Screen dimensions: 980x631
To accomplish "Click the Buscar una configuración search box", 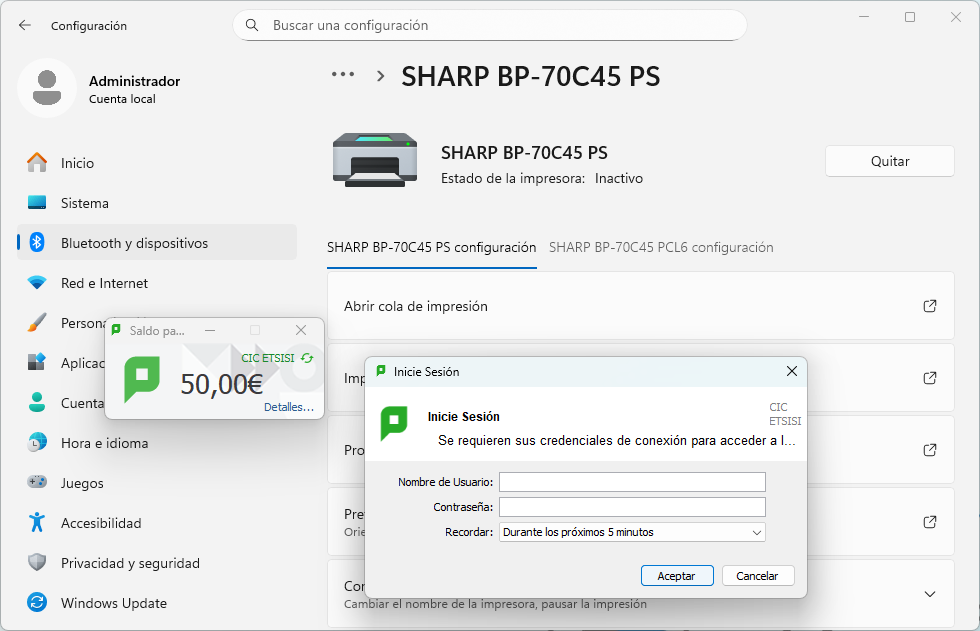I will pos(489,25).
